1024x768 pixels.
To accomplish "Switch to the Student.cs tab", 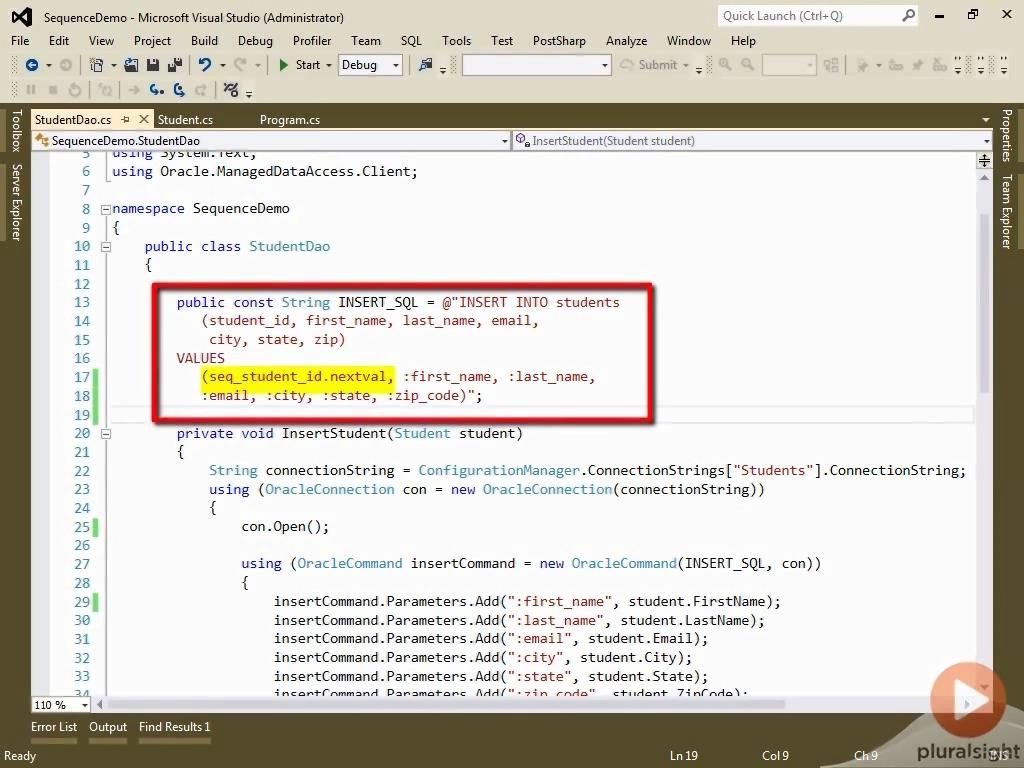I will click(x=185, y=120).
